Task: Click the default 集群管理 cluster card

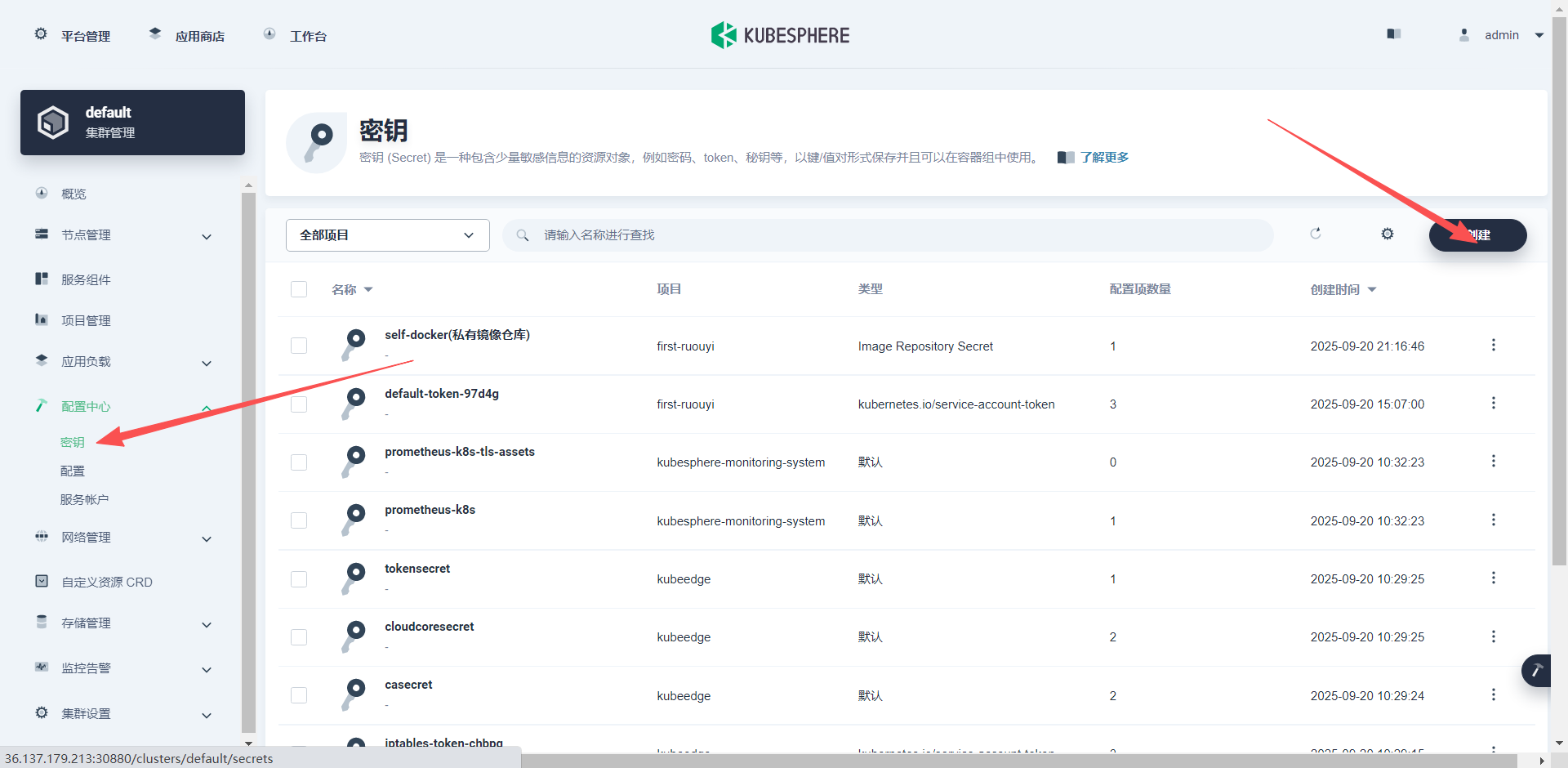Action: [132, 123]
